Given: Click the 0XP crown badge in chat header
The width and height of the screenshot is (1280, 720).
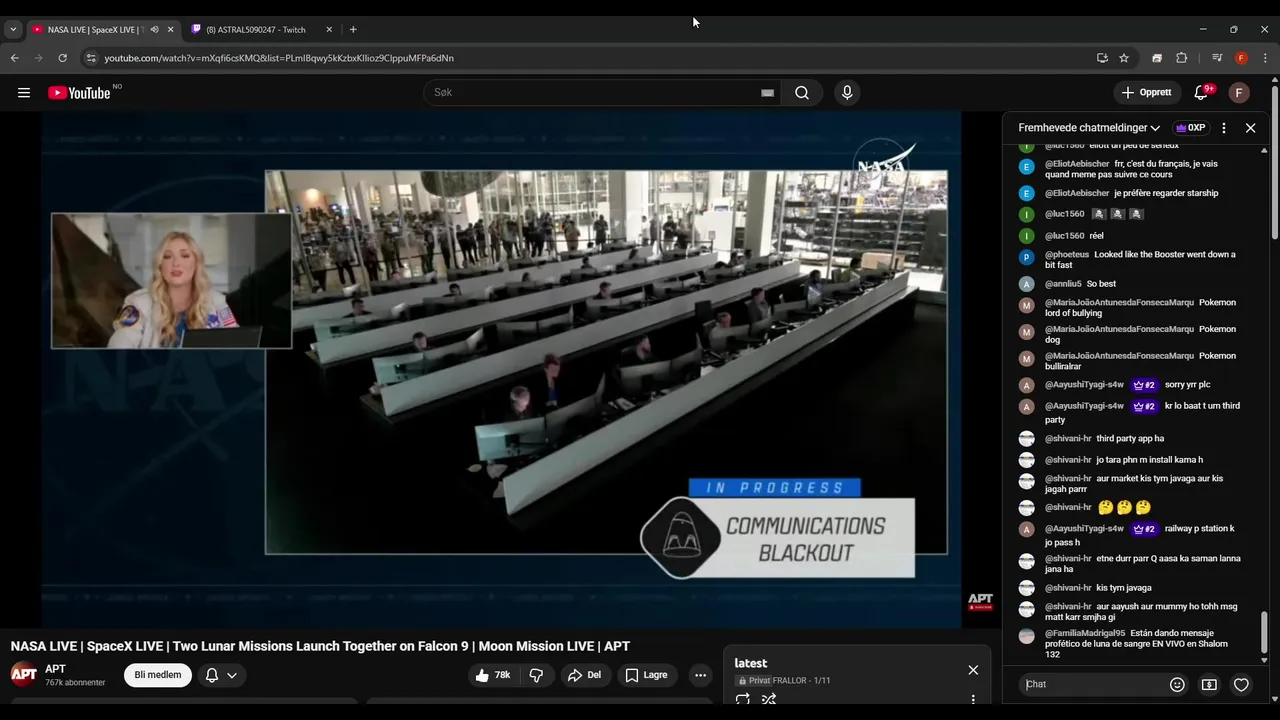Looking at the screenshot, I should [x=1190, y=128].
